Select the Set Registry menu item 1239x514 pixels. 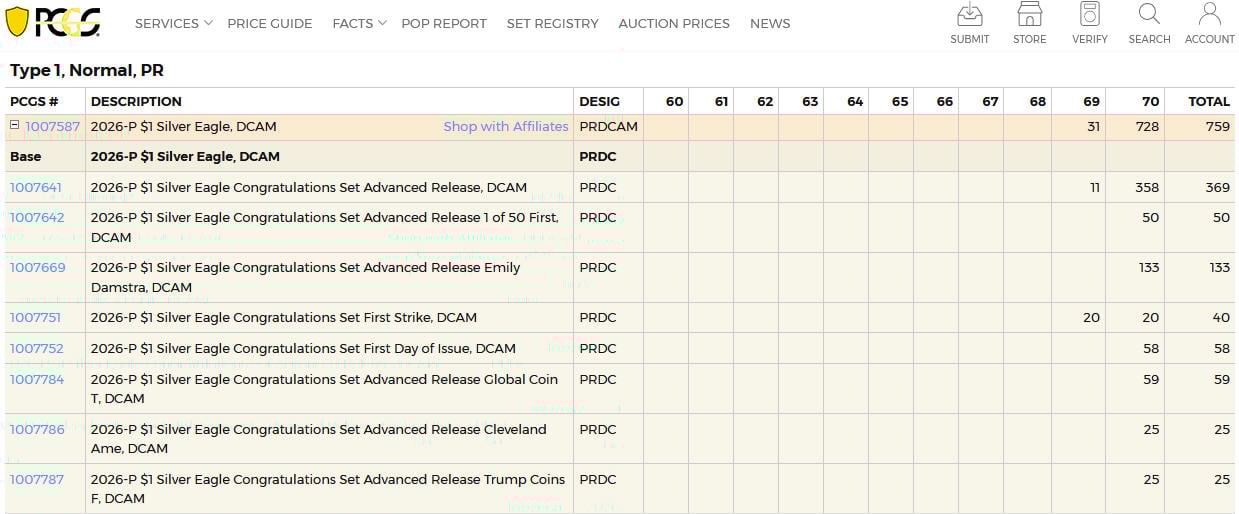[x=552, y=23]
